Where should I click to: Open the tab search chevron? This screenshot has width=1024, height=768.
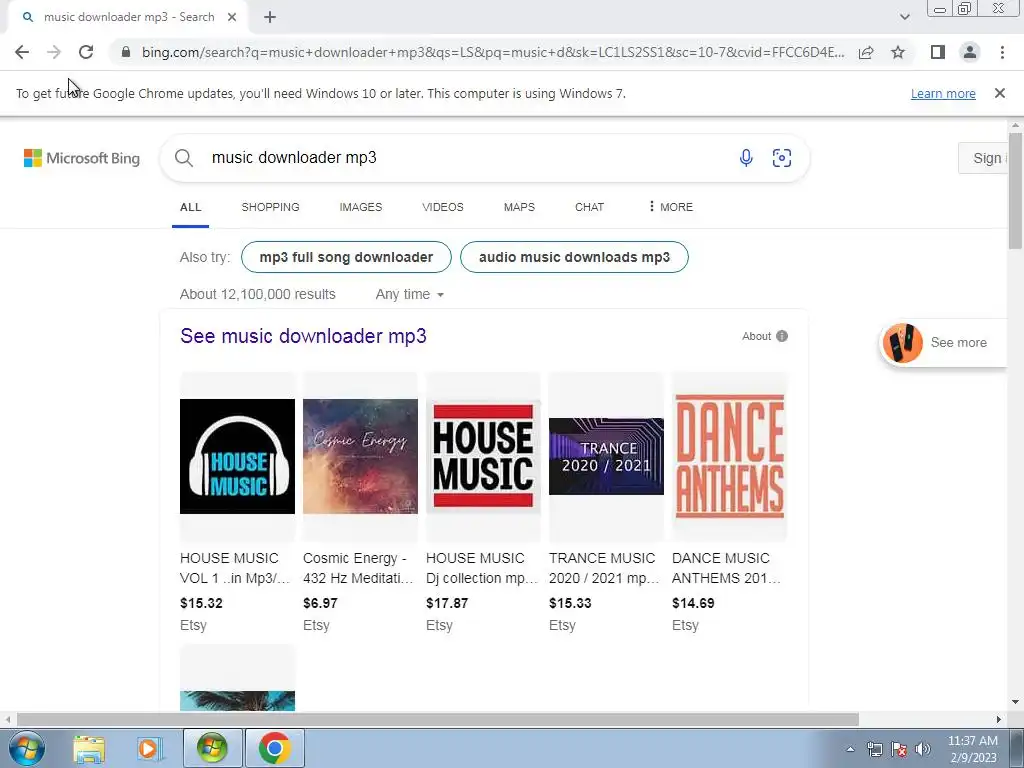[904, 17]
